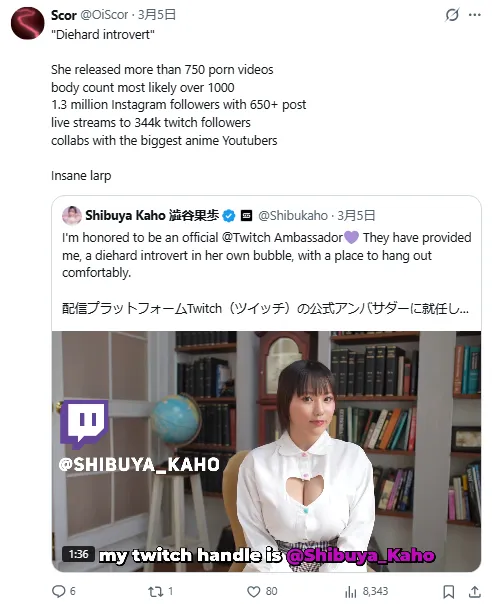Open the reply icon with 6 comments
The height and width of the screenshot is (604, 492).
[x=59, y=591]
